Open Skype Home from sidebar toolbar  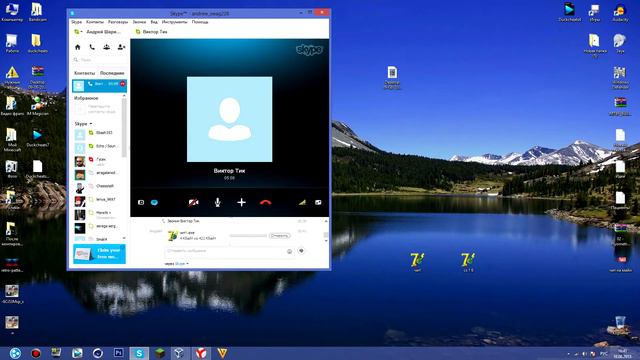click(x=78, y=47)
